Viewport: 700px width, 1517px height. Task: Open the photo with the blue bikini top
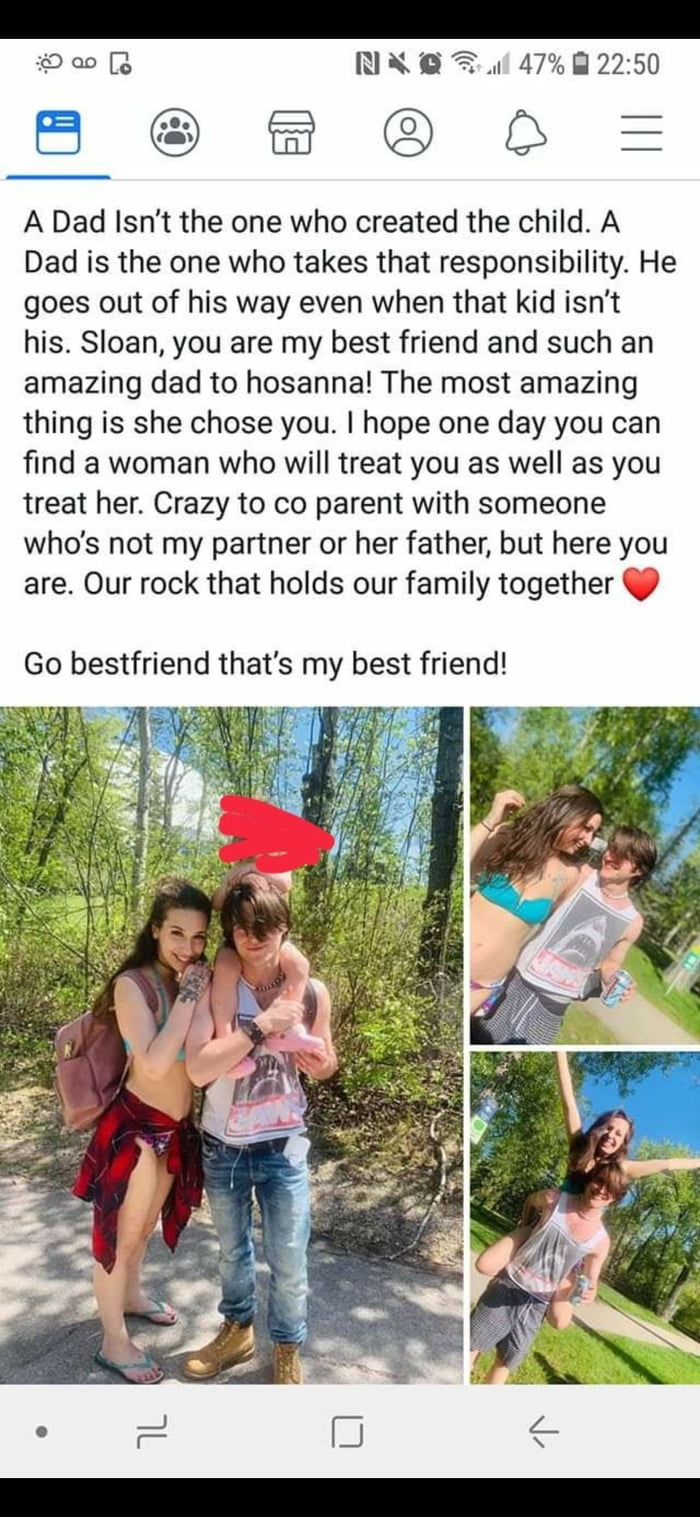585,875
